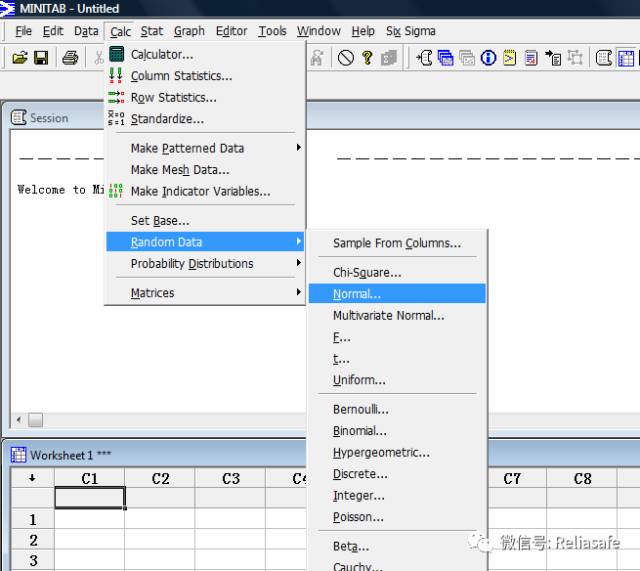Select row 2 header in worksheet

point(33,540)
